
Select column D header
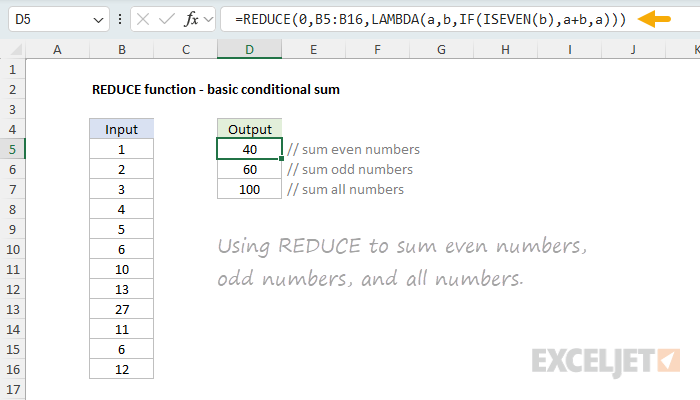[250, 50]
